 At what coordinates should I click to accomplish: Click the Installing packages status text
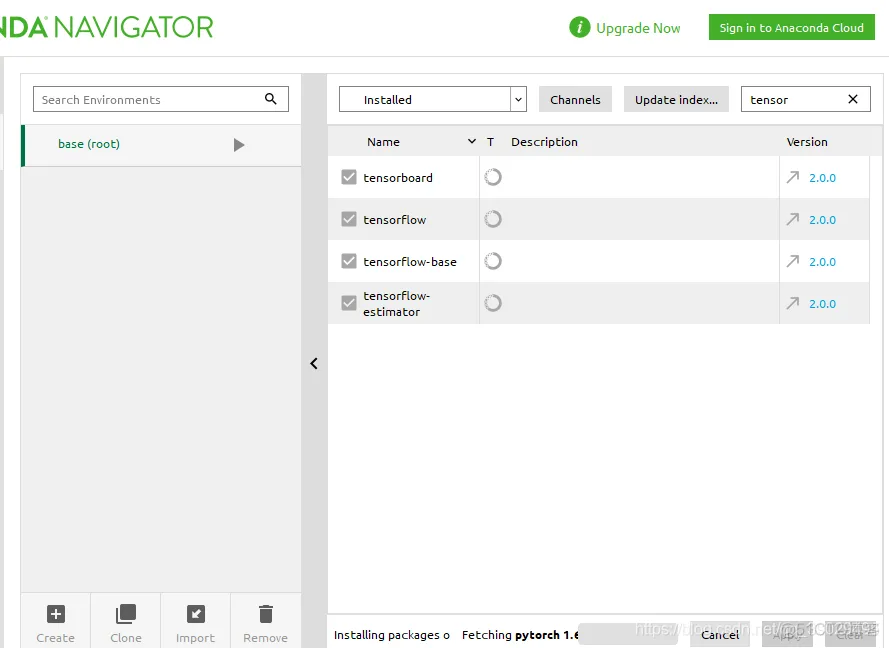[x=391, y=635]
